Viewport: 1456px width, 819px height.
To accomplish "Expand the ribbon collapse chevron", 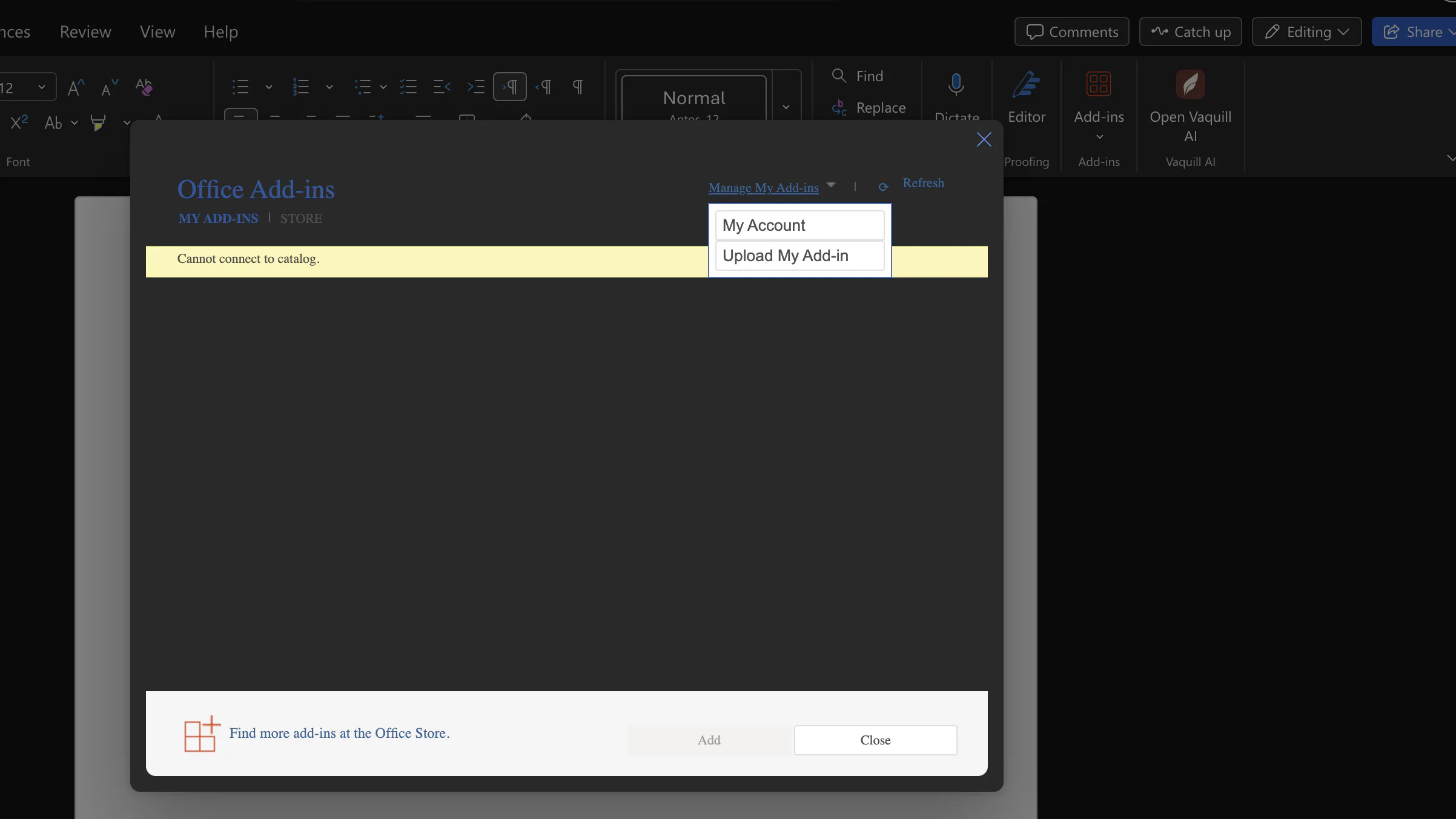I will pos(1451,158).
